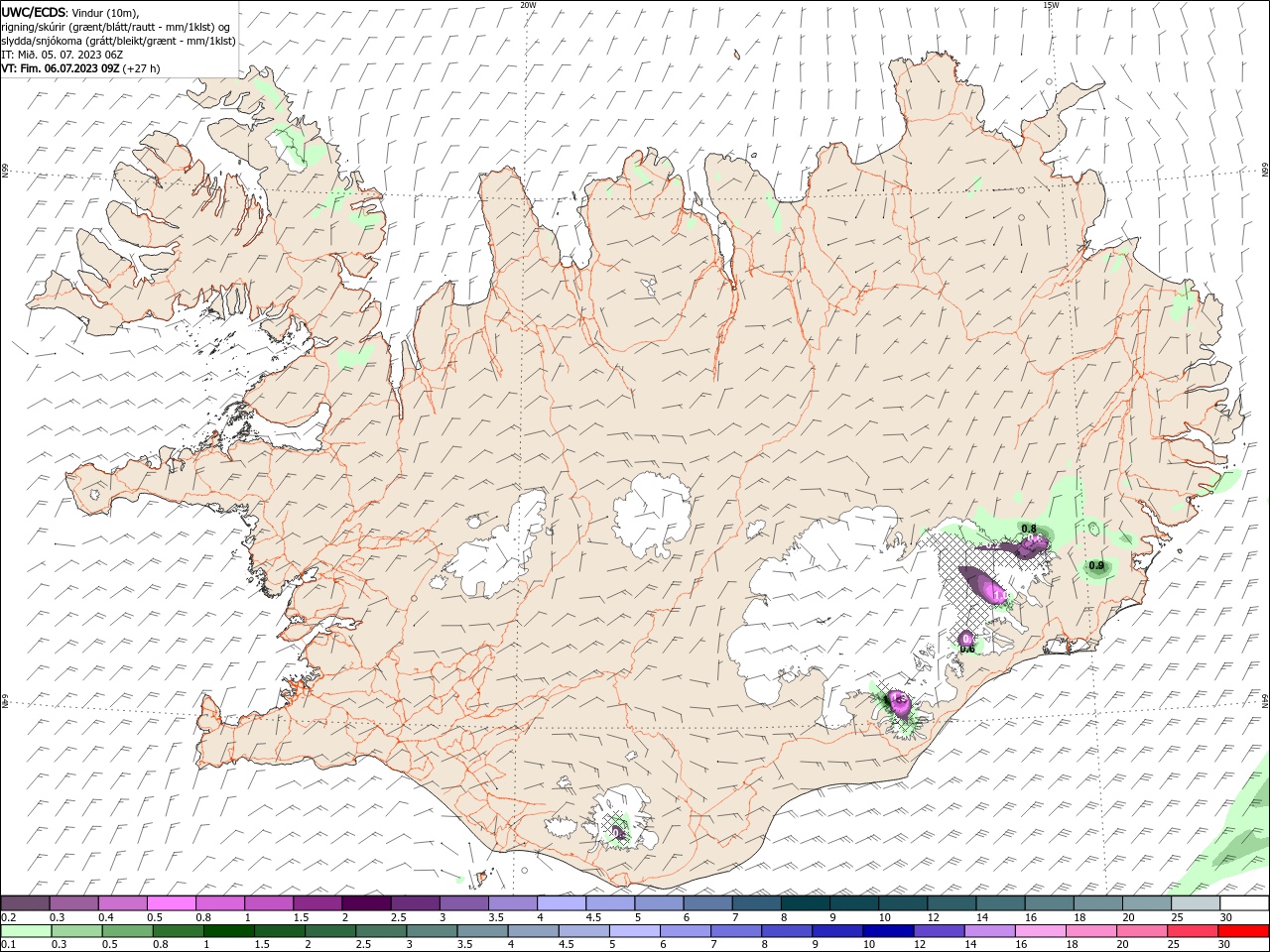Click the 0.4 tick label in the legend

click(105, 917)
